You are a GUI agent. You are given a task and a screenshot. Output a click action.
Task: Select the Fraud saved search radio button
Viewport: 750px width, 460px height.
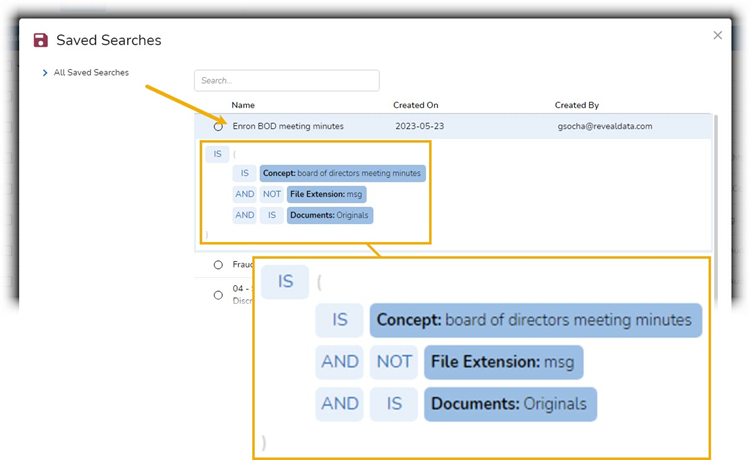[x=218, y=264]
